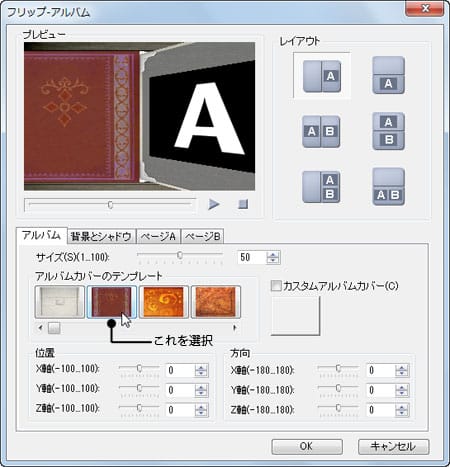This screenshot has height=467, width=450.
Task: Open the 背景とシャドウ tab
Action: [101, 237]
